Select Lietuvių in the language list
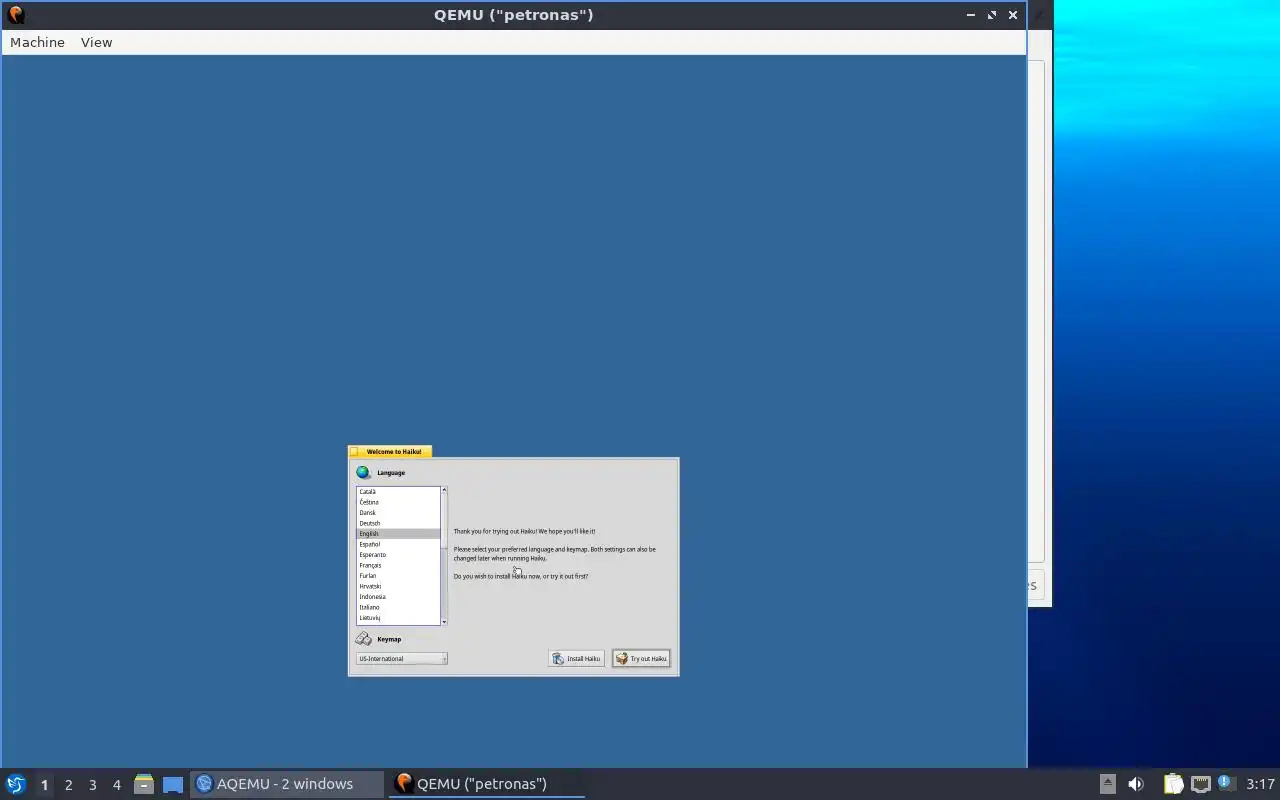The image size is (1280, 800). [x=398, y=617]
